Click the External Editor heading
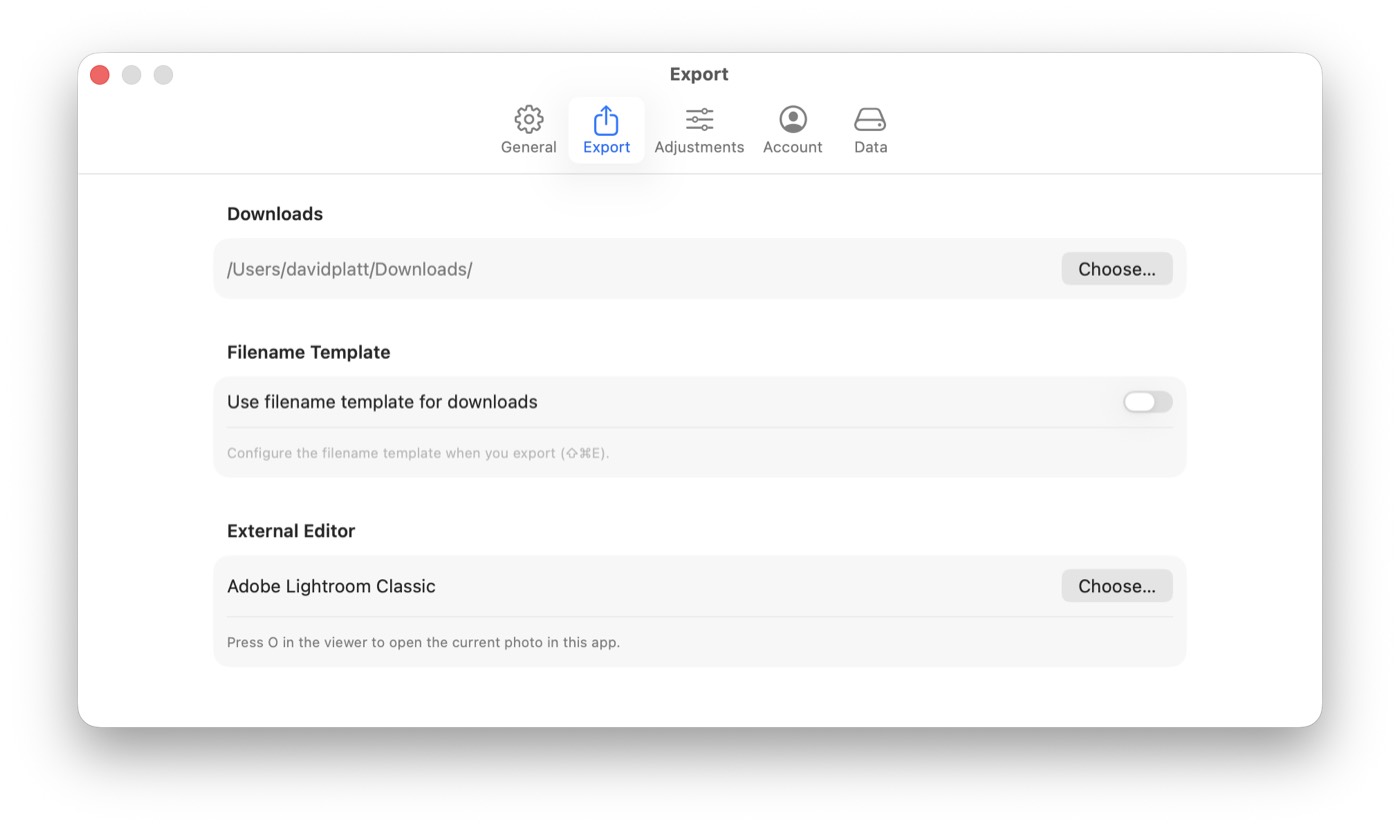Screen dimensions: 1400x830 coord(291,531)
